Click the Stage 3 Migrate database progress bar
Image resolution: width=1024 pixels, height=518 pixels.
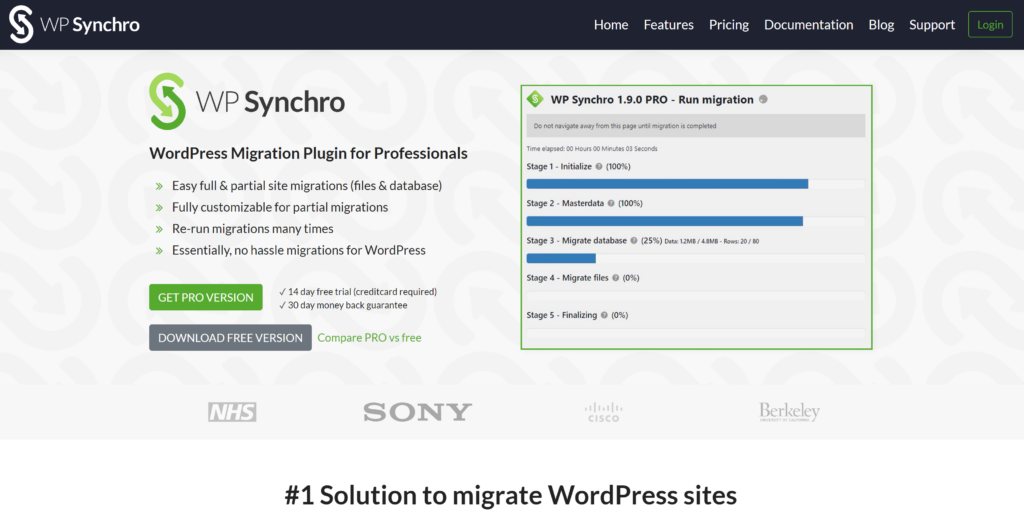[x=695, y=258]
